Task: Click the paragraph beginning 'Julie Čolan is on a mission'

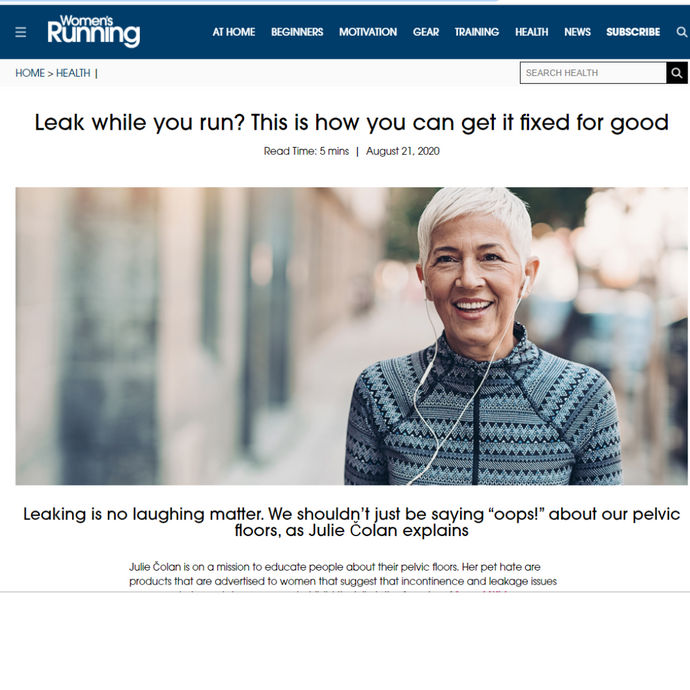Action: click(x=343, y=576)
